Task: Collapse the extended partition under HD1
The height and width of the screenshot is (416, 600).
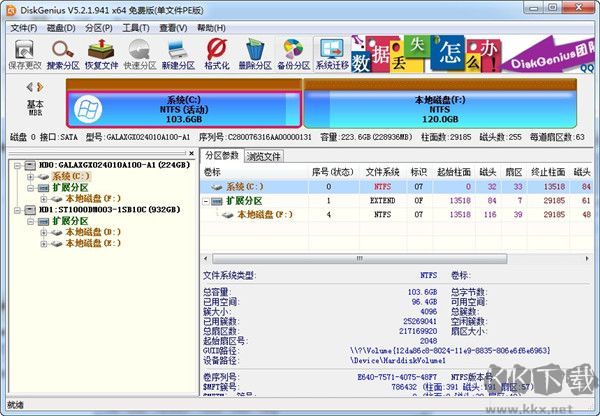Action: coord(30,221)
